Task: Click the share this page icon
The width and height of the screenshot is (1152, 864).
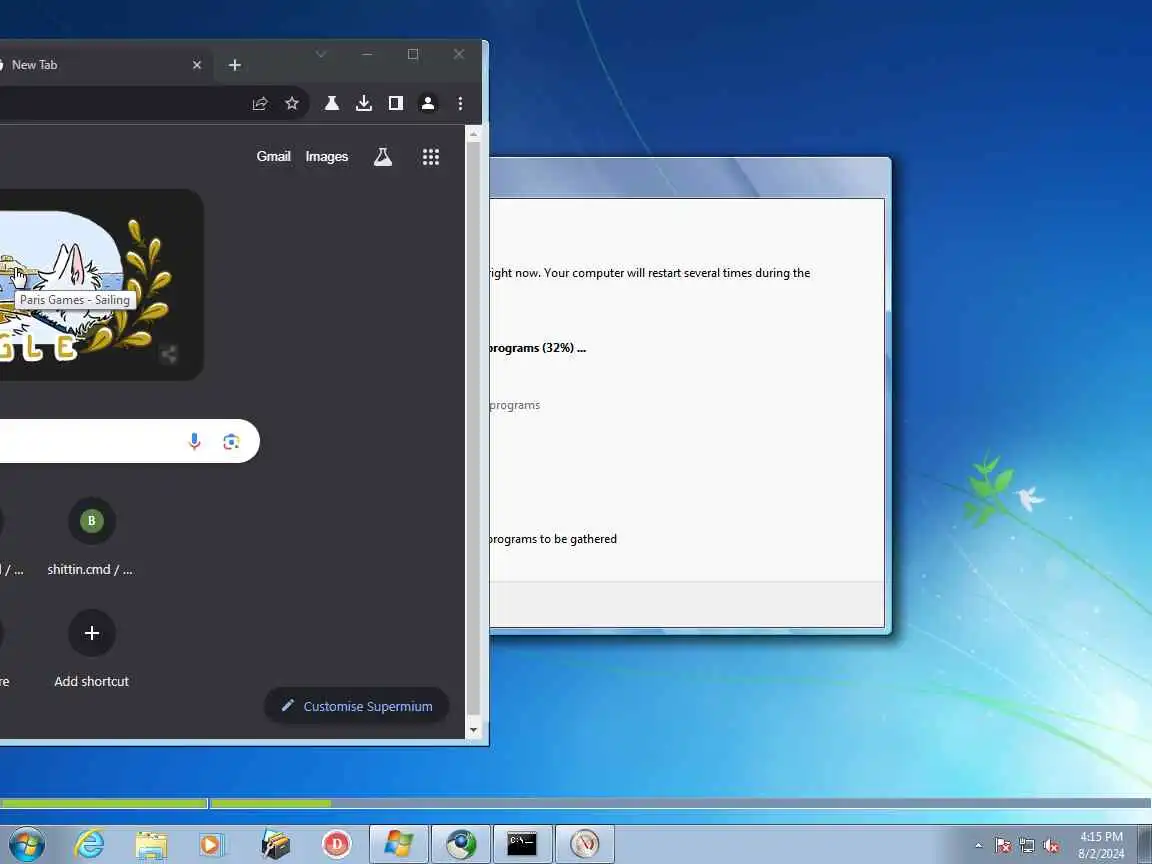Action: [260, 104]
